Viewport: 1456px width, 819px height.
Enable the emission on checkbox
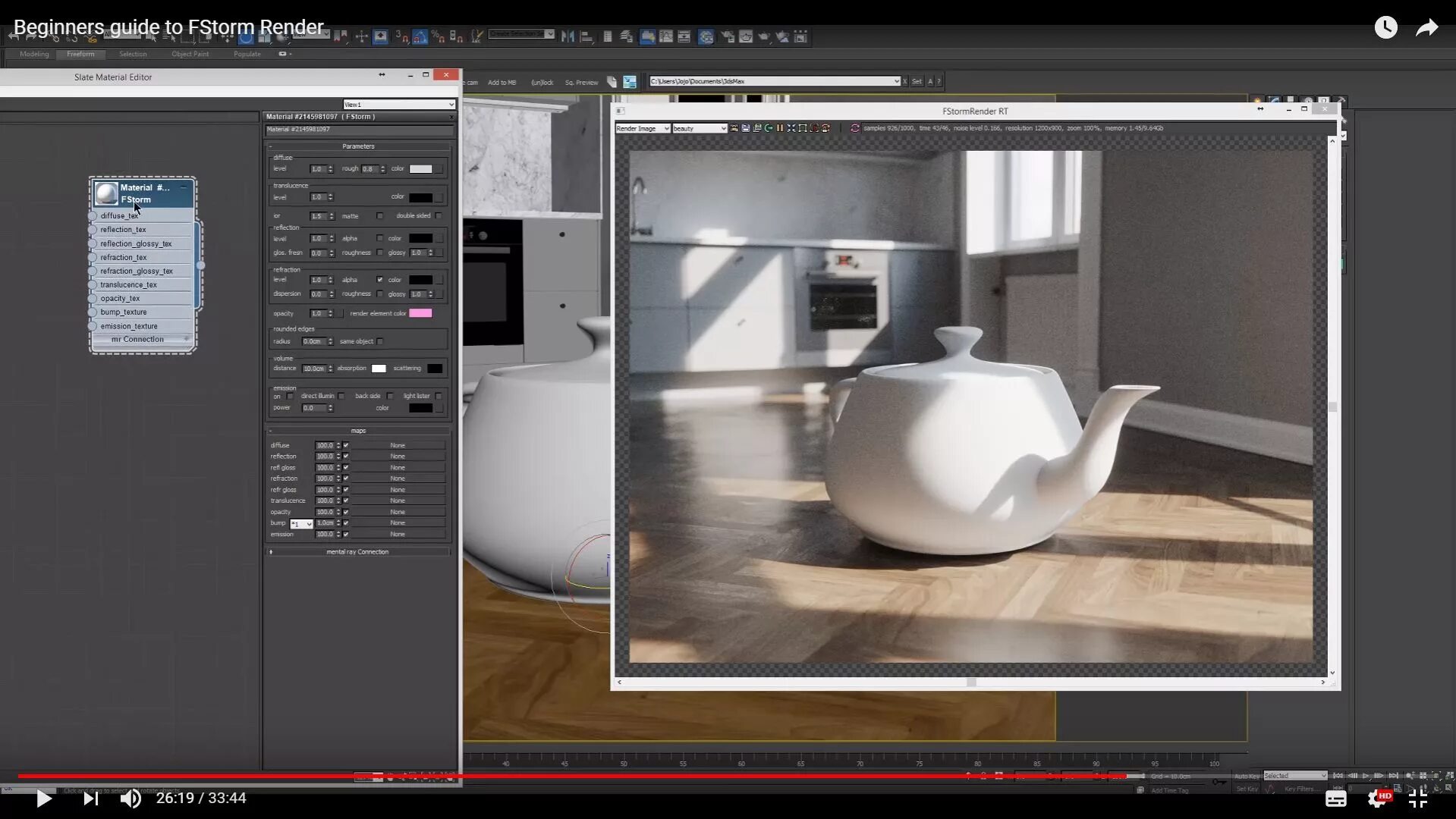(x=290, y=396)
